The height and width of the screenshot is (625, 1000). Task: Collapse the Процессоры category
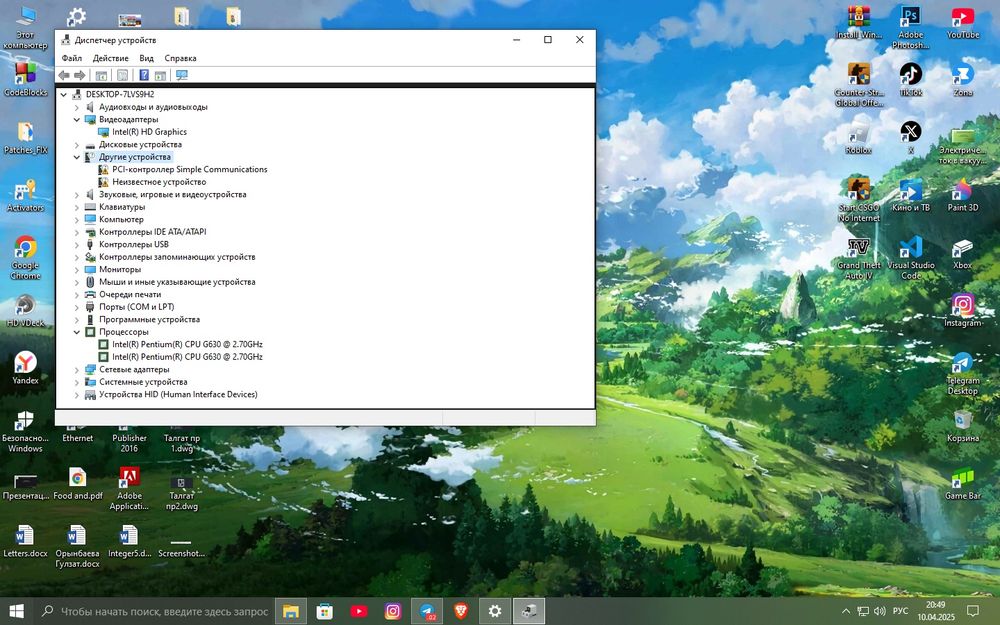click(77, 332)
